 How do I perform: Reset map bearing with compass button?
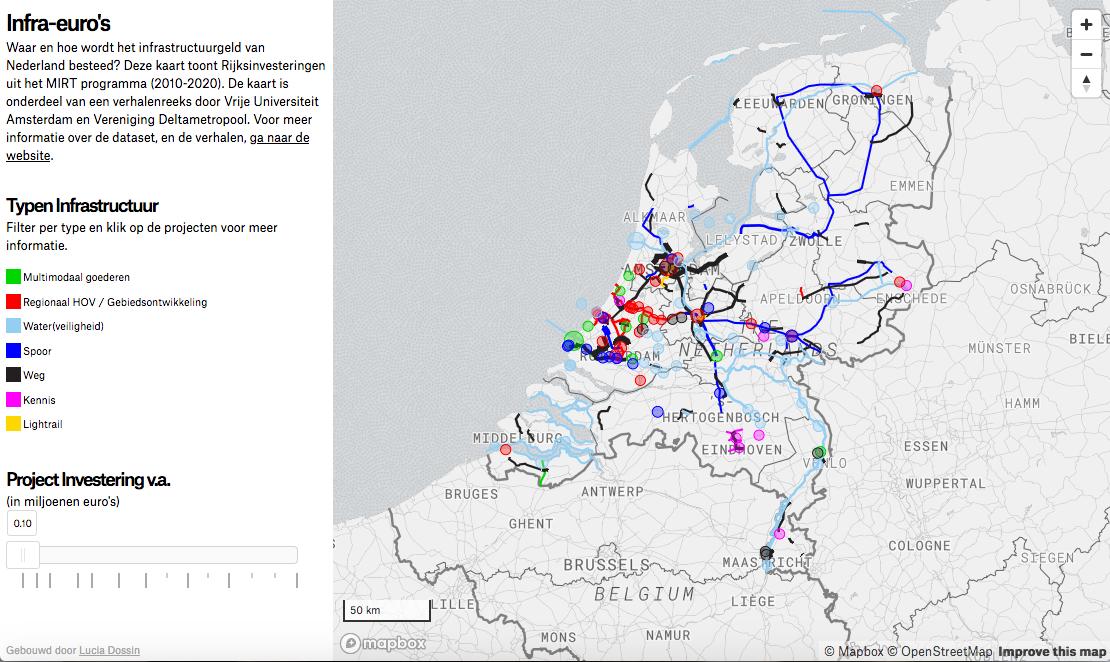1086,83
